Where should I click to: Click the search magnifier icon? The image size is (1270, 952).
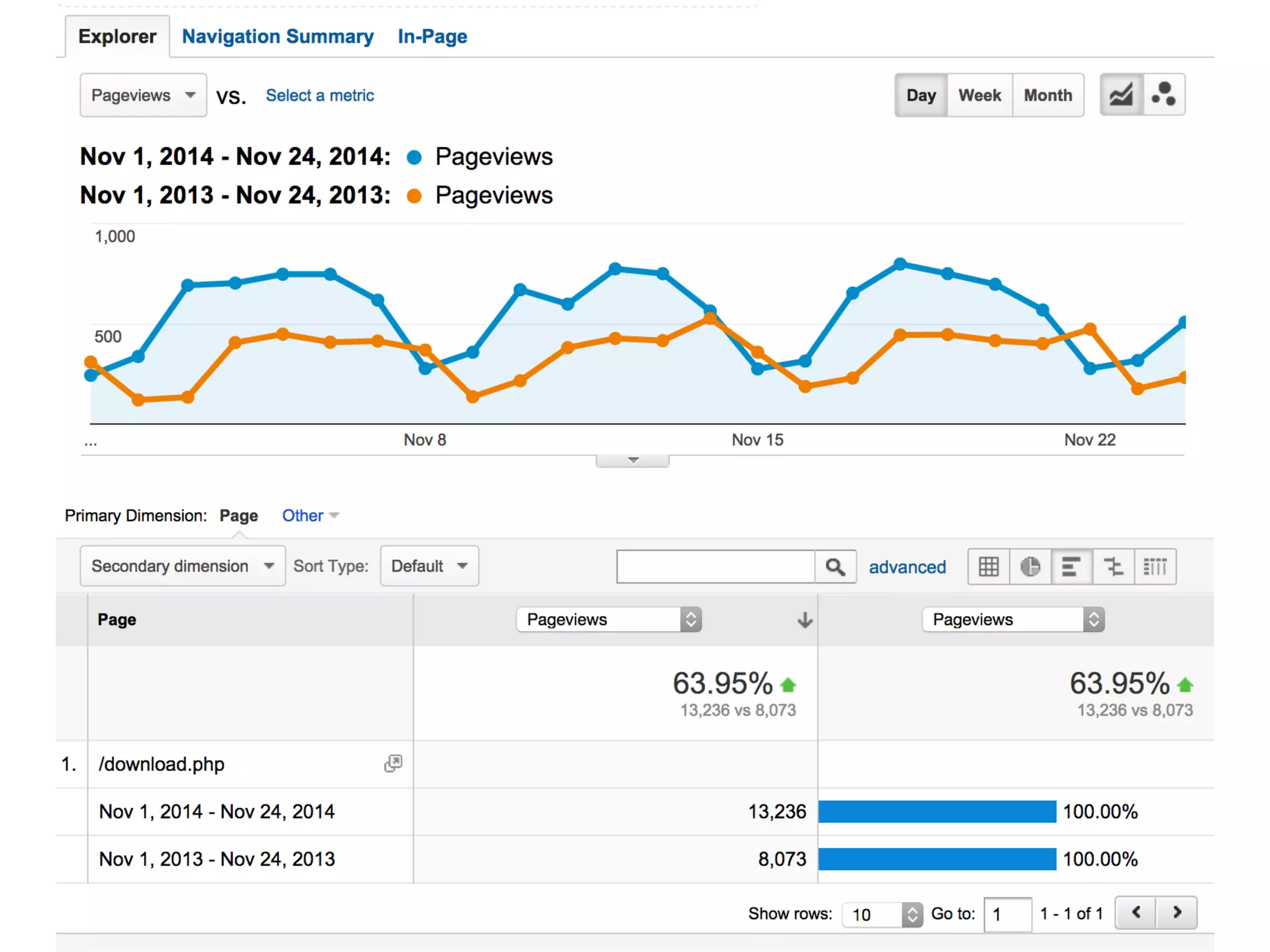(x=835, y=566)
